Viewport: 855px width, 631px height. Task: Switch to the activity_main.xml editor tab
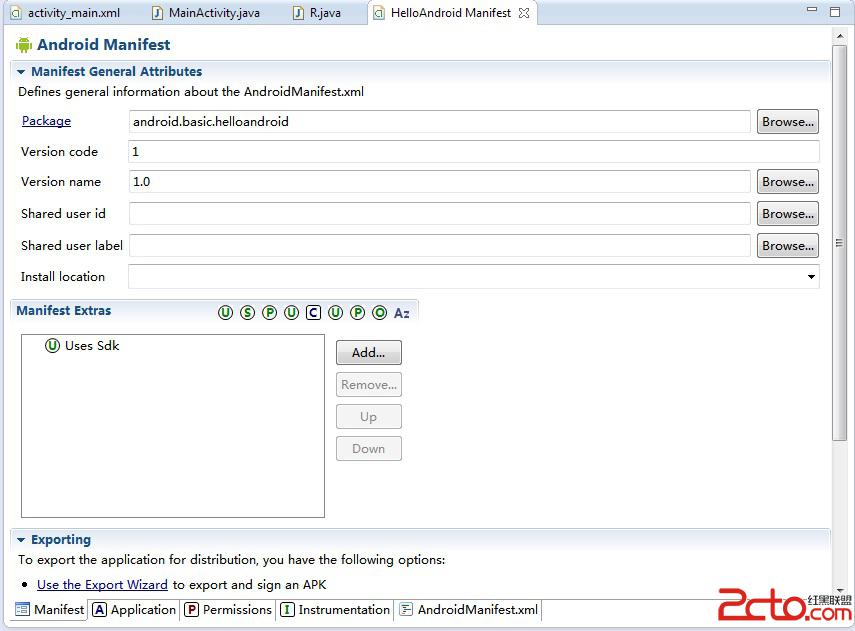click(x=66, y=13)
